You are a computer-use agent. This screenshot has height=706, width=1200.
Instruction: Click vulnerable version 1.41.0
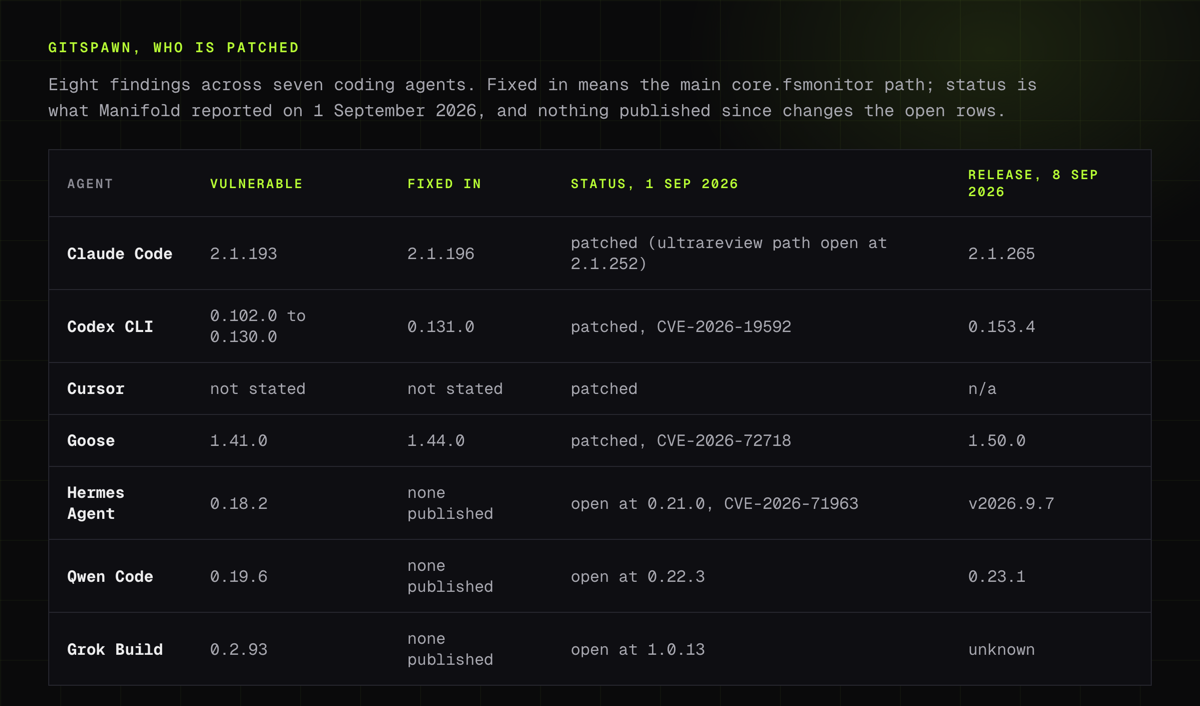tap(238, 441)
